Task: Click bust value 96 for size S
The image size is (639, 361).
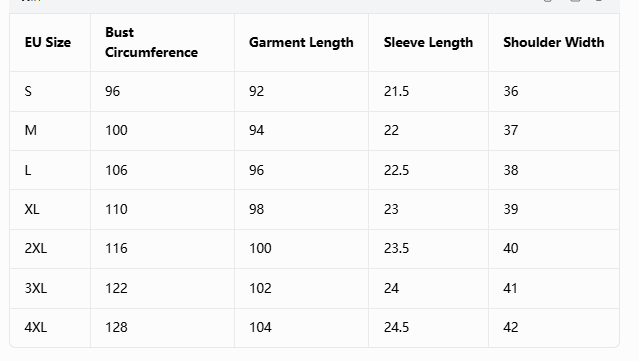Action: point(112,91)
